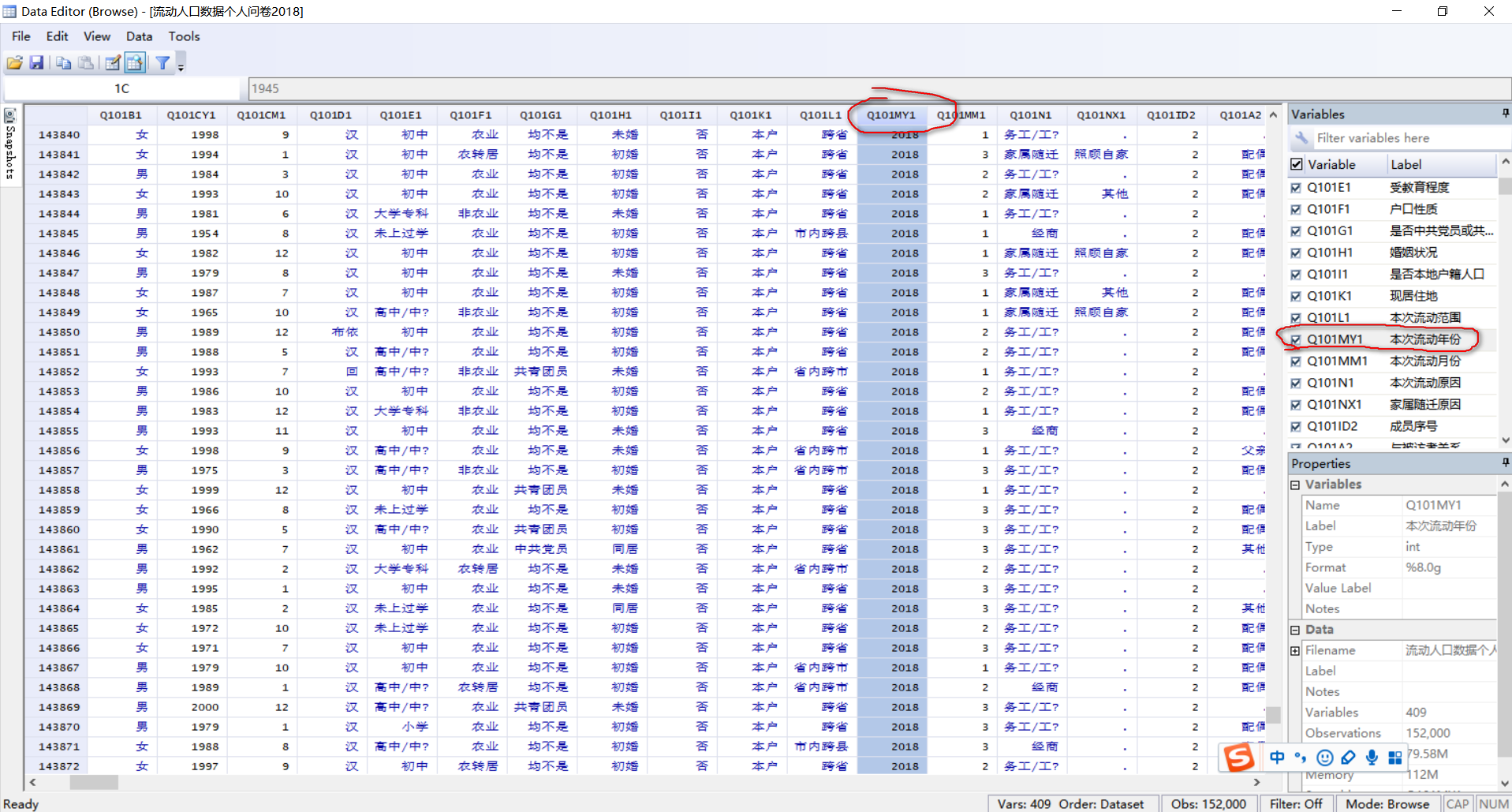Toggle punctuation mode in Sogou bar
Screen dimensions: 1512x812
tap(1300, 758)
